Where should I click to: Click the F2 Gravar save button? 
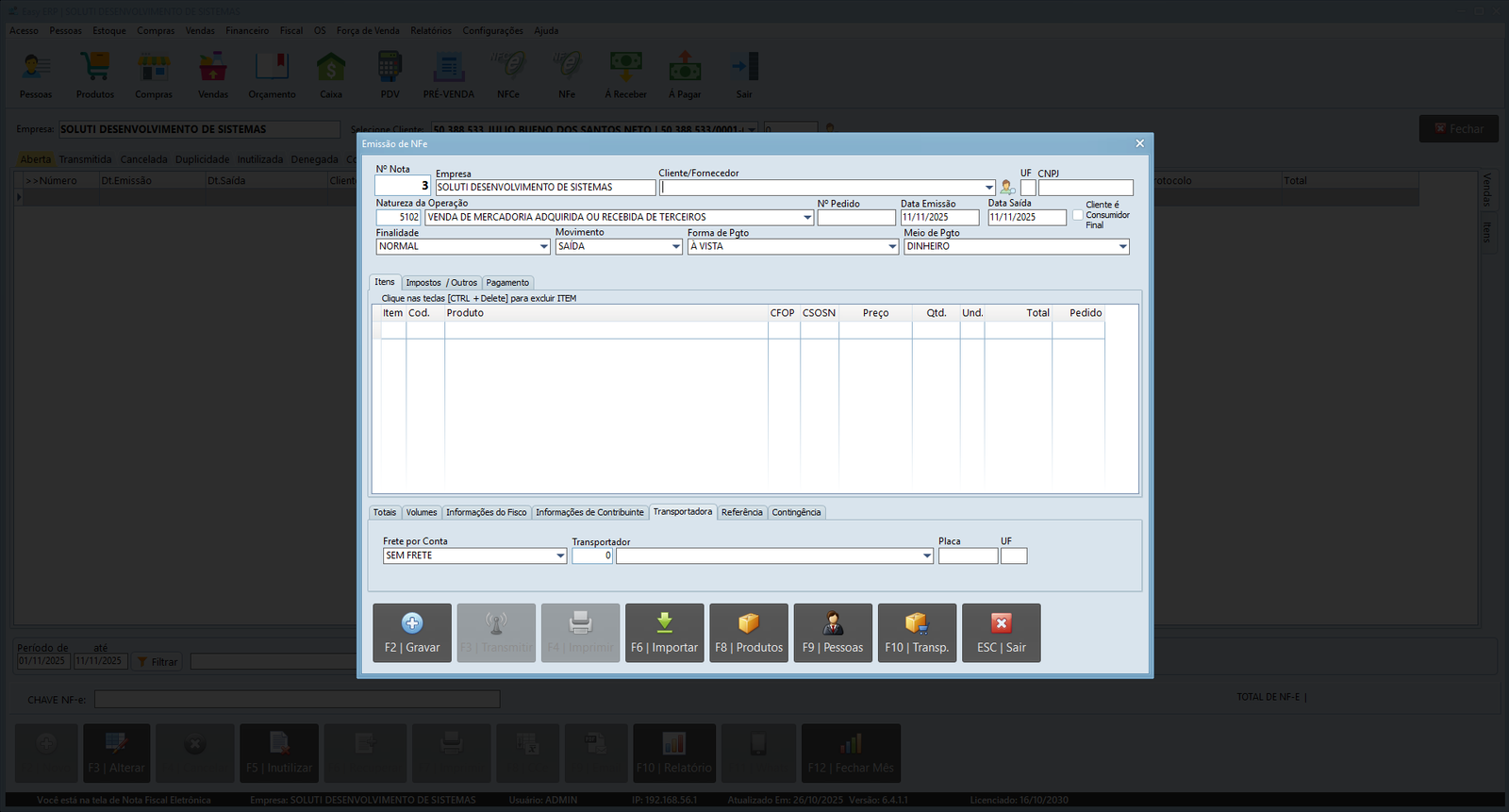click(412, 633)
